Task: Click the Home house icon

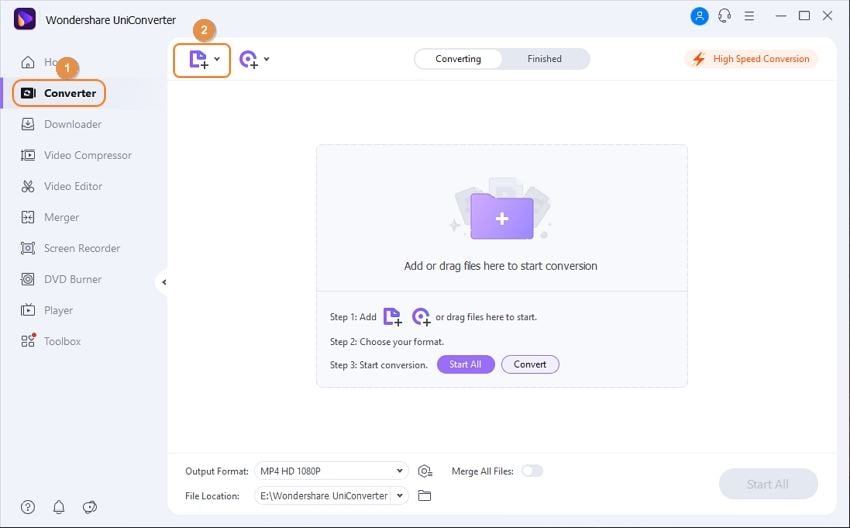Action: pos(28,62)
